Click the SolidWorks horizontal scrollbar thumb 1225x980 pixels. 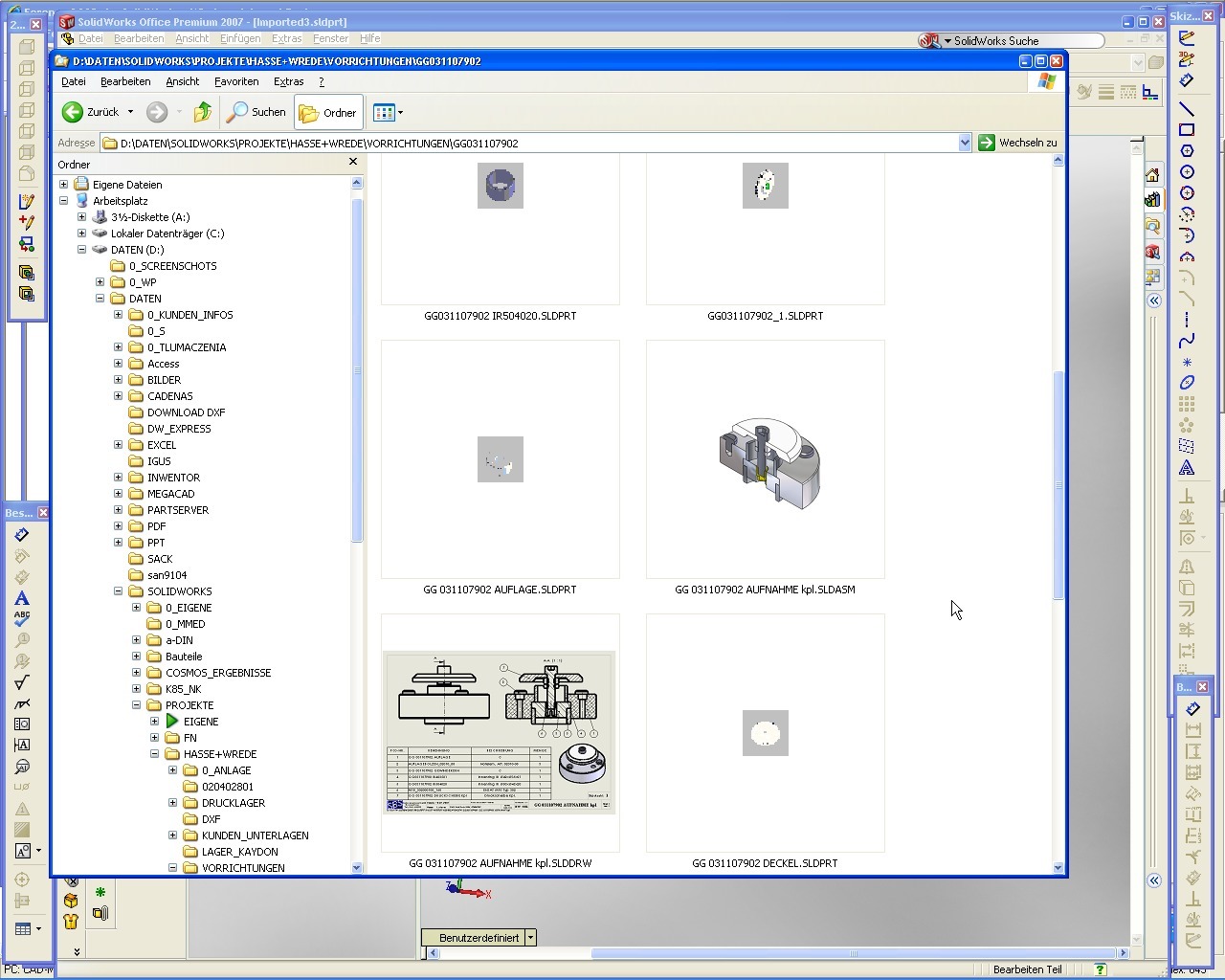click(x=854, y=953)
